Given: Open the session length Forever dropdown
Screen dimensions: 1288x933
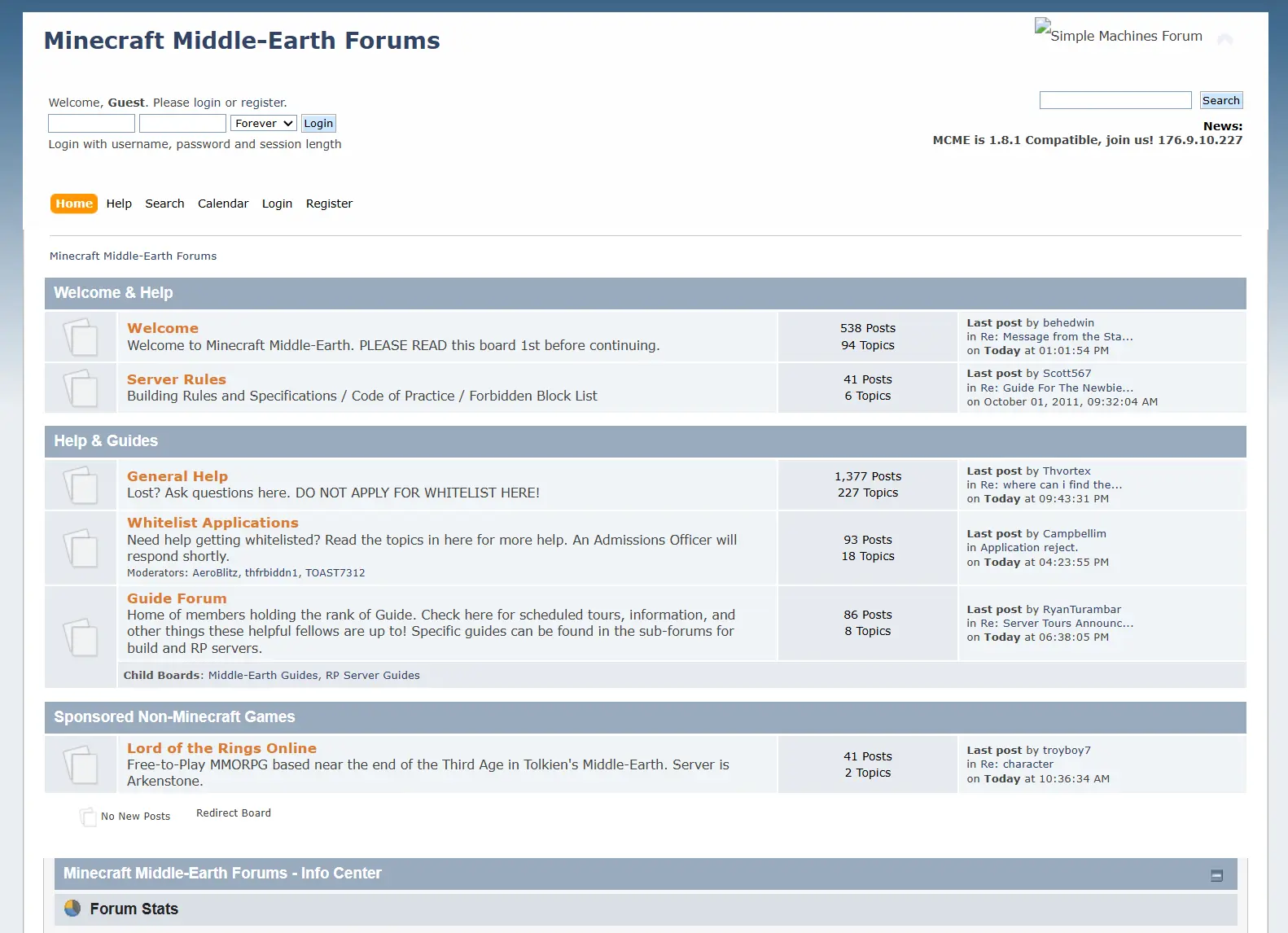Looking at the screenshot, I should point(264,123).
